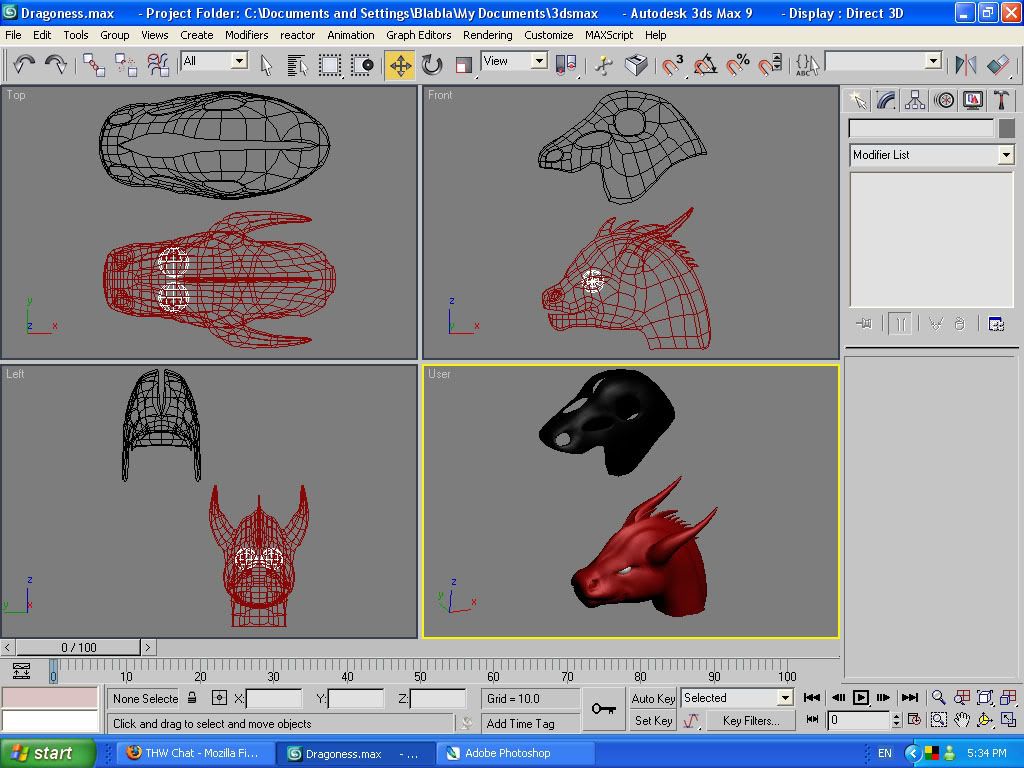Select the Select and Link tool
The image size is (1024, 768).
pyautogui.click(x=93, y=64)
